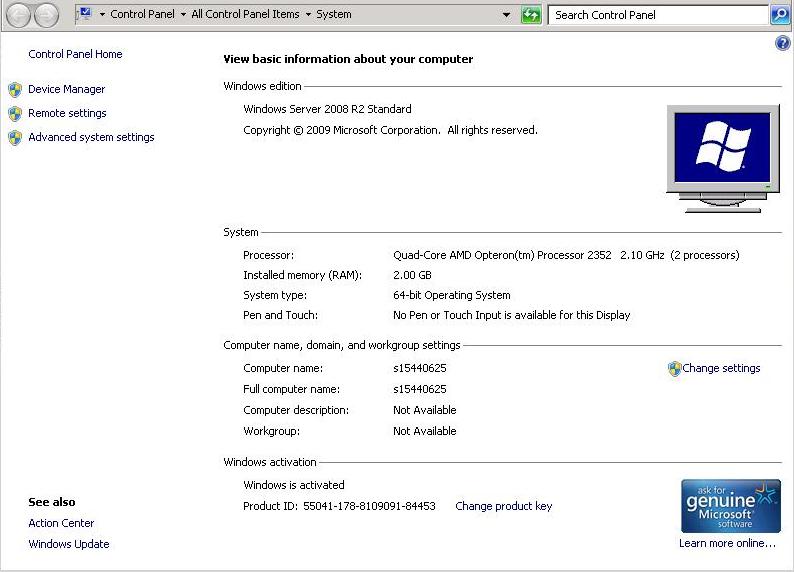The image size is (794, 572).
Task: Open Windows Update from See also
Action: (69, 544)
